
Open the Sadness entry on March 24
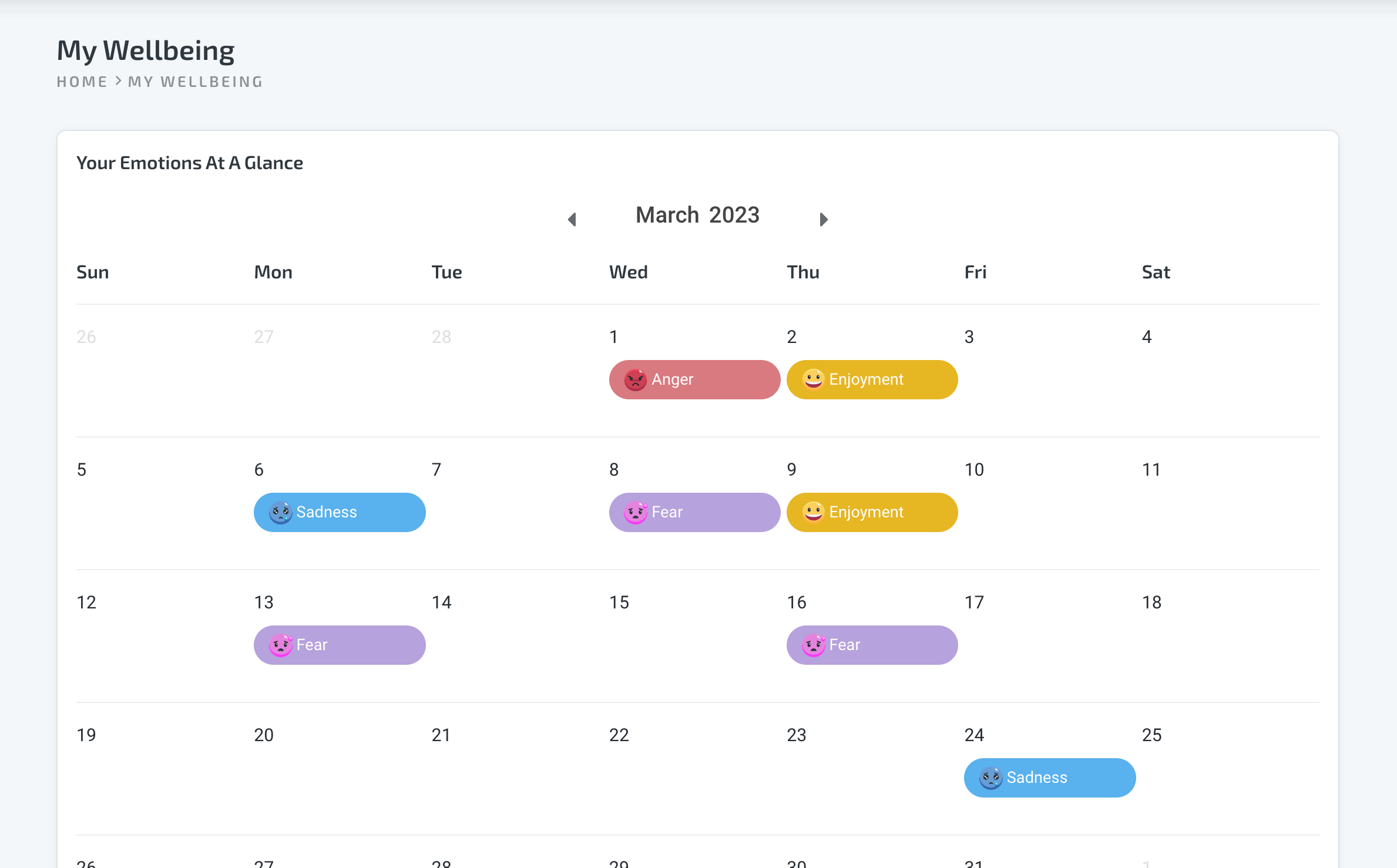tap(1050, 778)
